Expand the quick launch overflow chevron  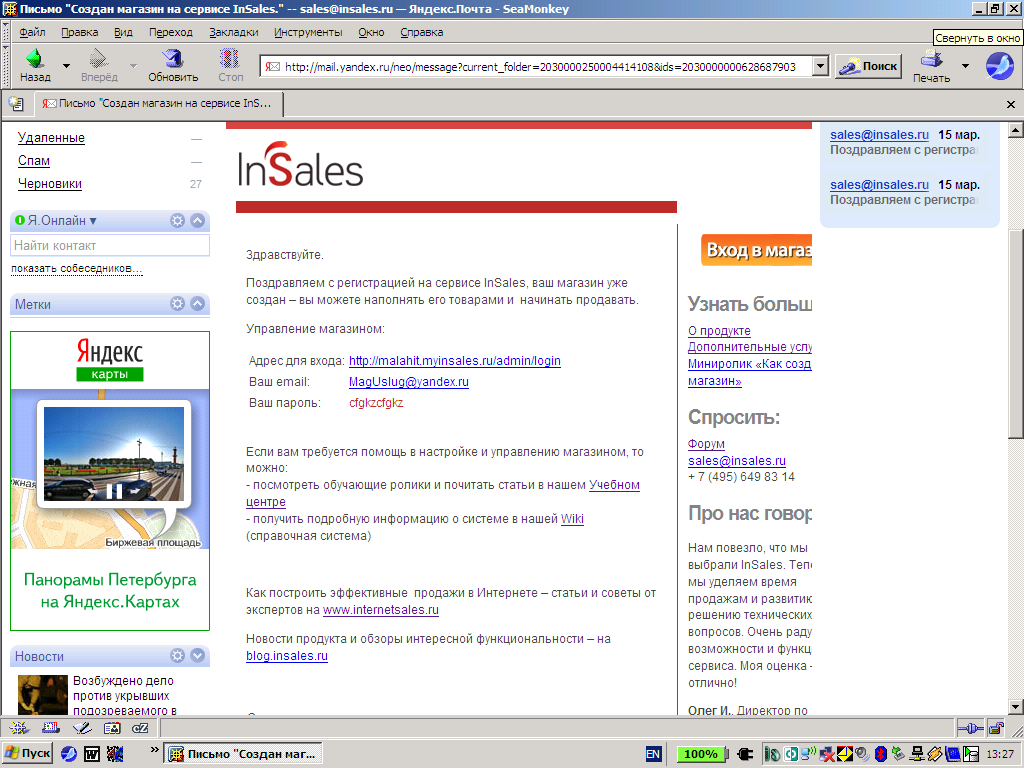click(155, 750)
